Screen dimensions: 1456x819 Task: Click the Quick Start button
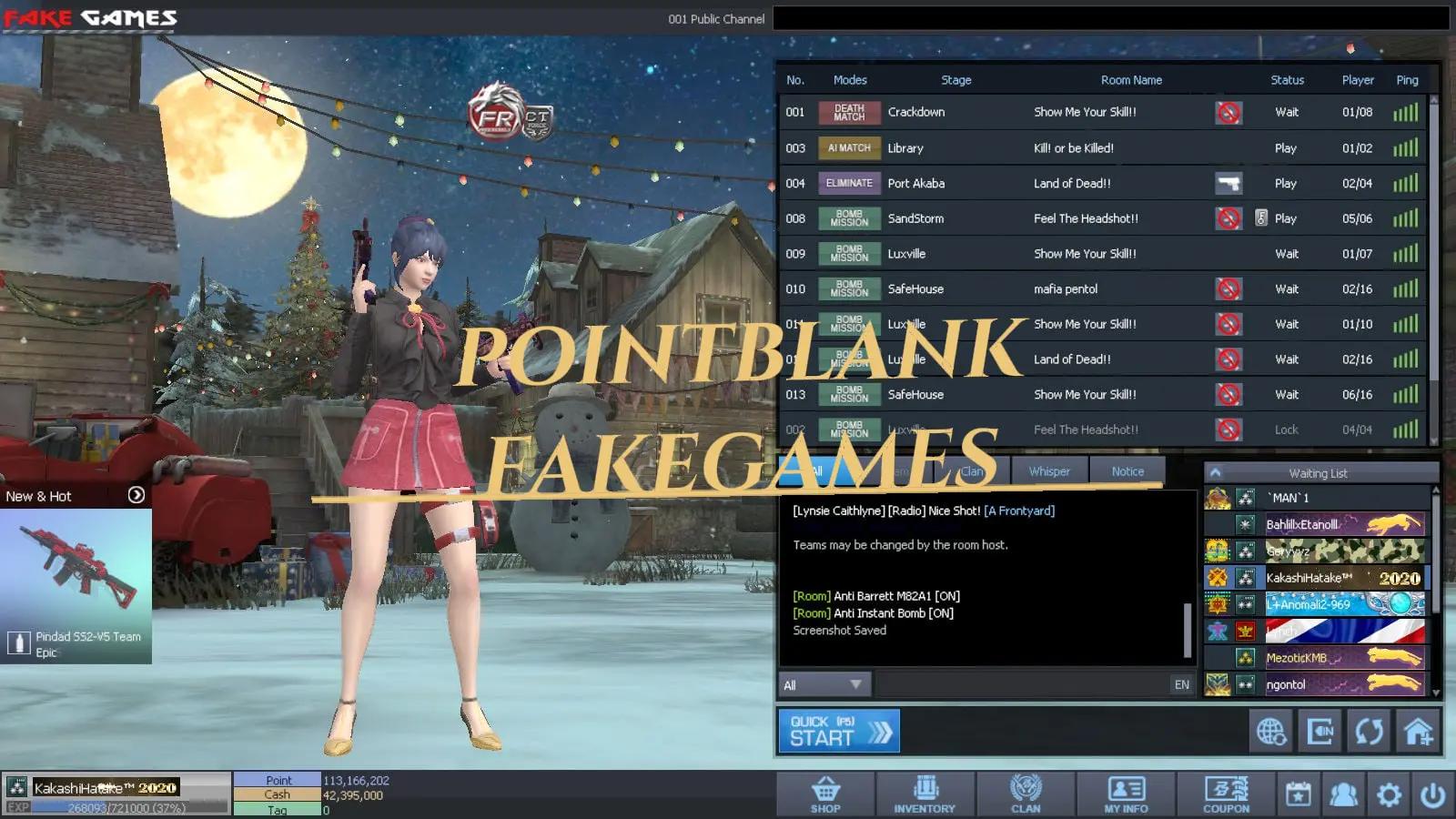pyautogui.click(x=839, y=731)
